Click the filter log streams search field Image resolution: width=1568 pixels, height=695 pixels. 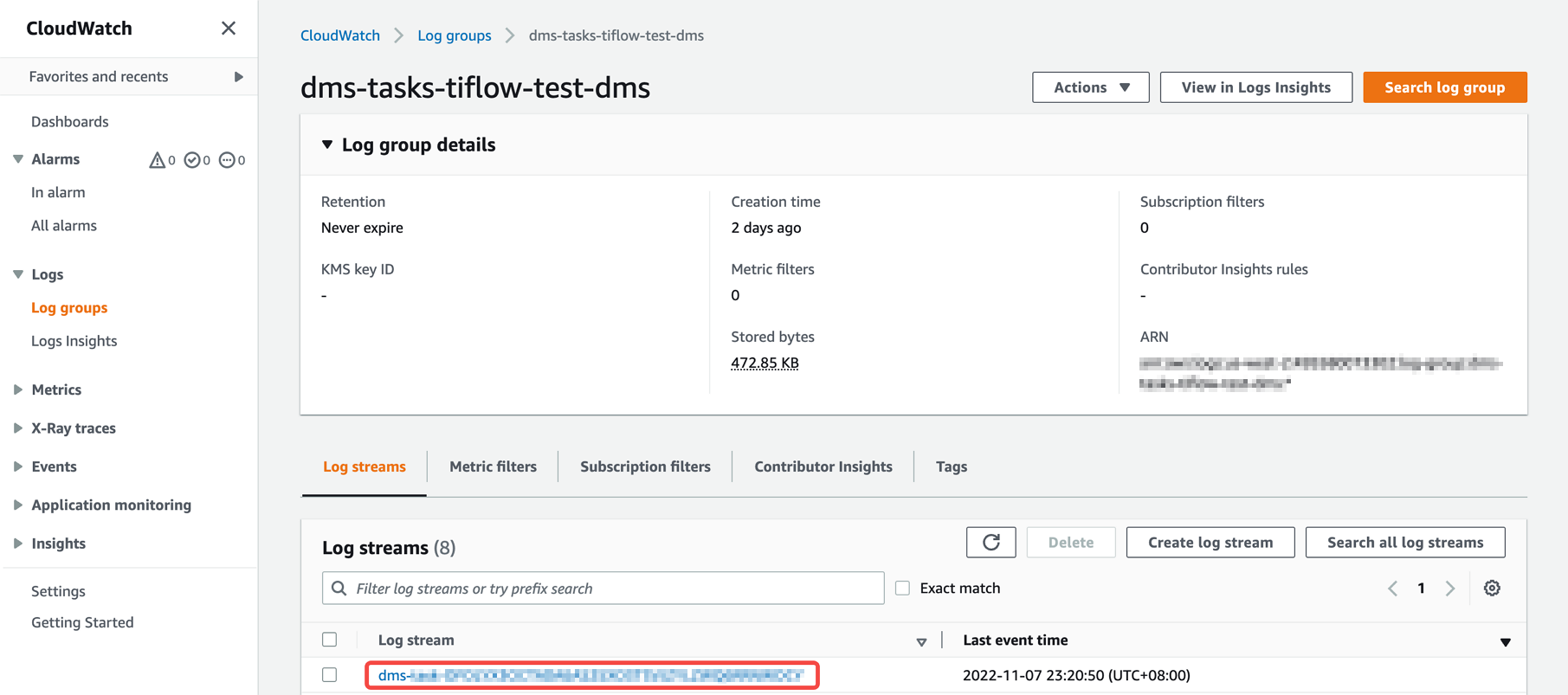(603, 589)
